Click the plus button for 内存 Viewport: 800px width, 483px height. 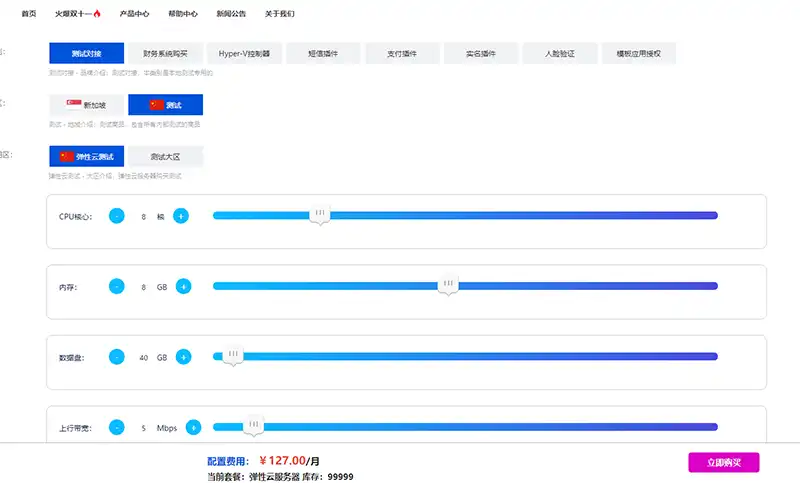coord(184,286)
